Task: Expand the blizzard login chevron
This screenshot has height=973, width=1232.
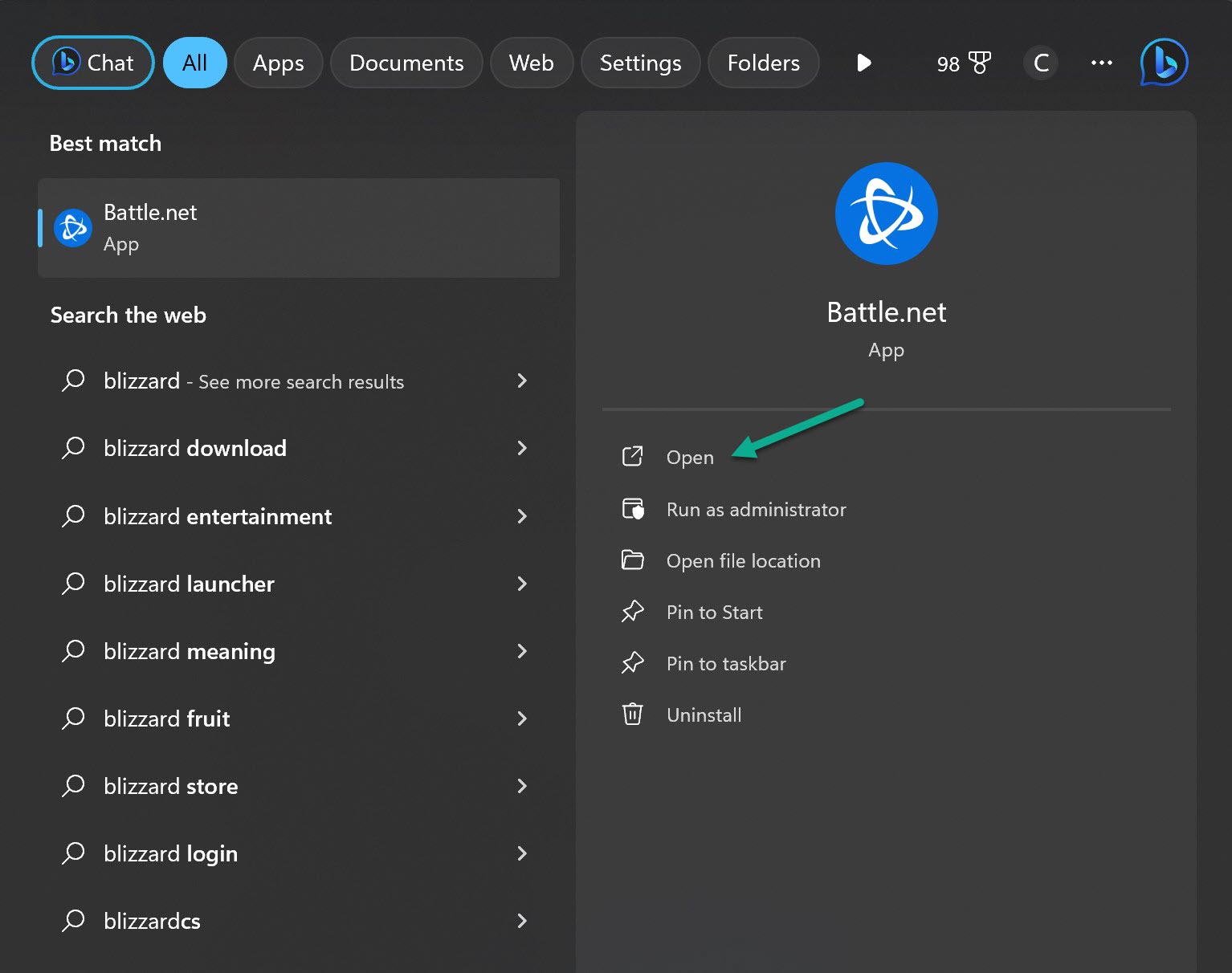Action: click(522, 853)
